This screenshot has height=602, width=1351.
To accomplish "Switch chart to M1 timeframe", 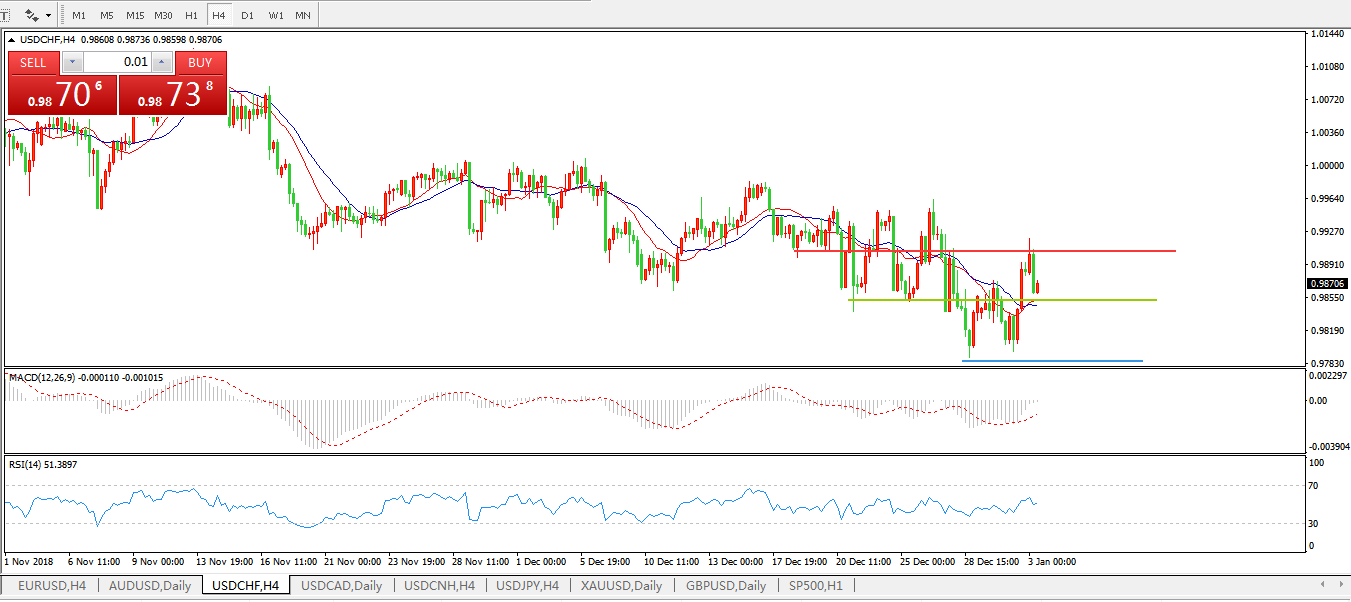I will click(79, 16).
